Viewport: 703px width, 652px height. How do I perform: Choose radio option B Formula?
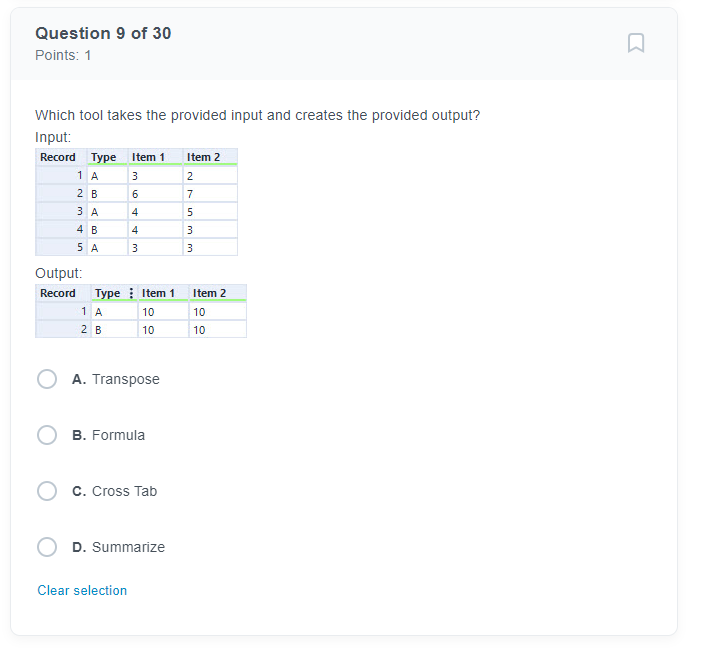[x=47, y=435]
